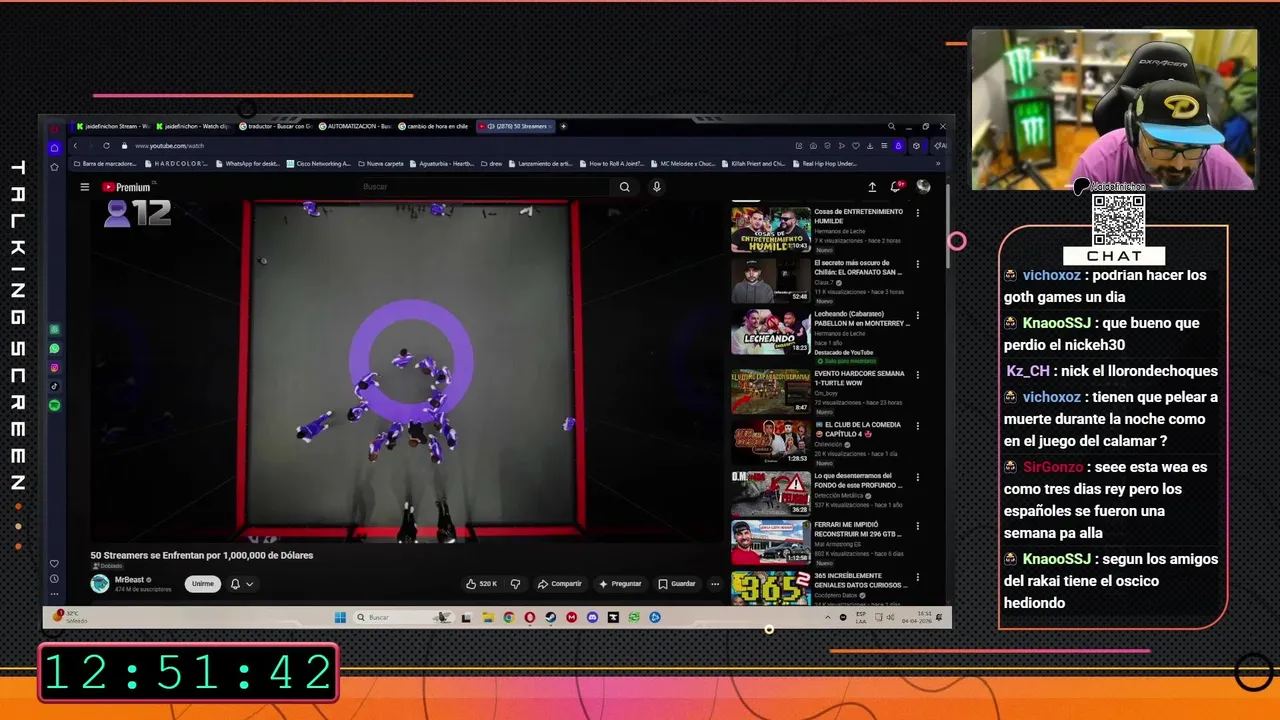Open the YouTube notifications bell
Image resolution: width=1280 pixels, height=720 pixels.
click(897, 186)
